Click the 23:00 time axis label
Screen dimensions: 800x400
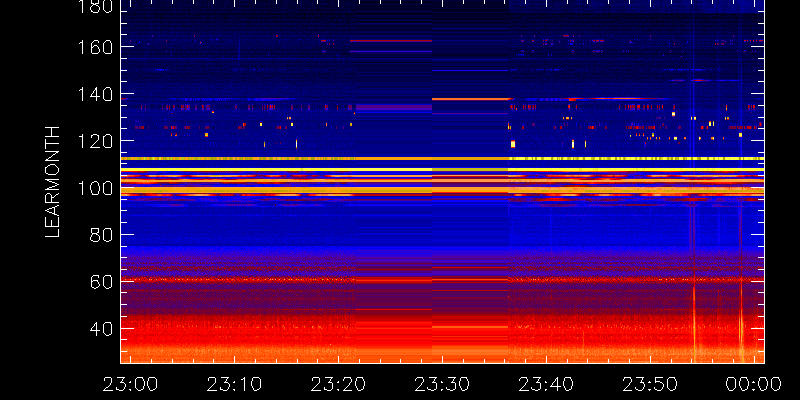click(131, 384)
